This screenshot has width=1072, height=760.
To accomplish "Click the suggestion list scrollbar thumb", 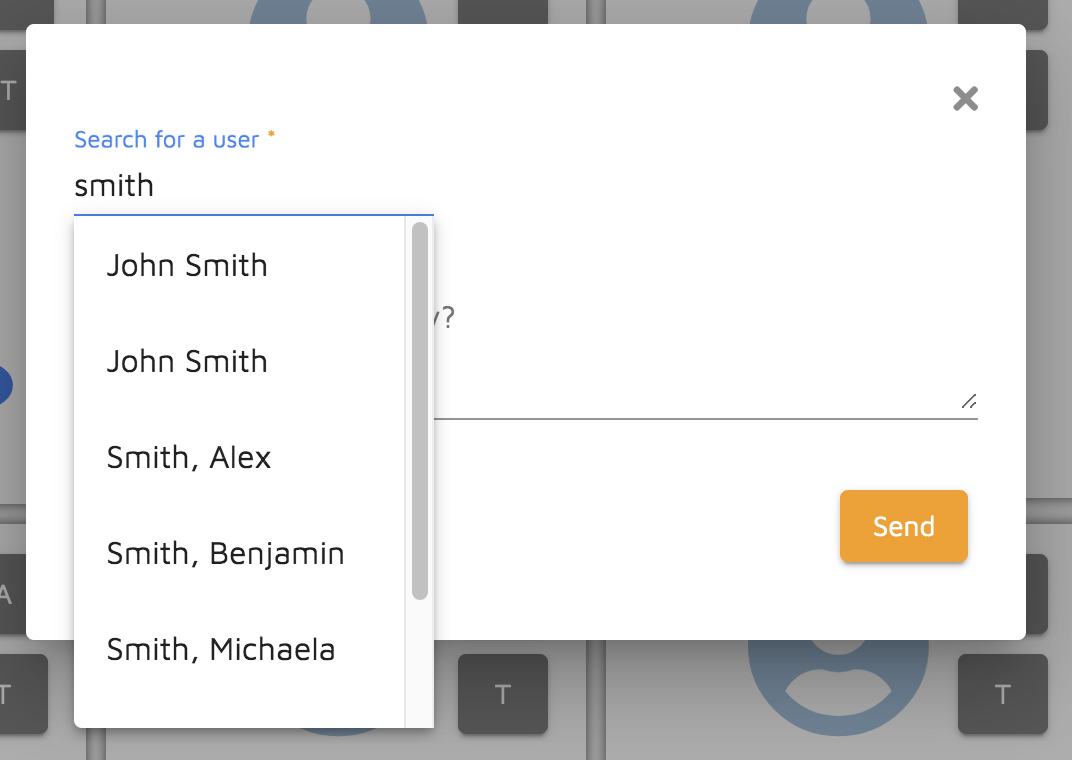I will (x=420, y=410).
